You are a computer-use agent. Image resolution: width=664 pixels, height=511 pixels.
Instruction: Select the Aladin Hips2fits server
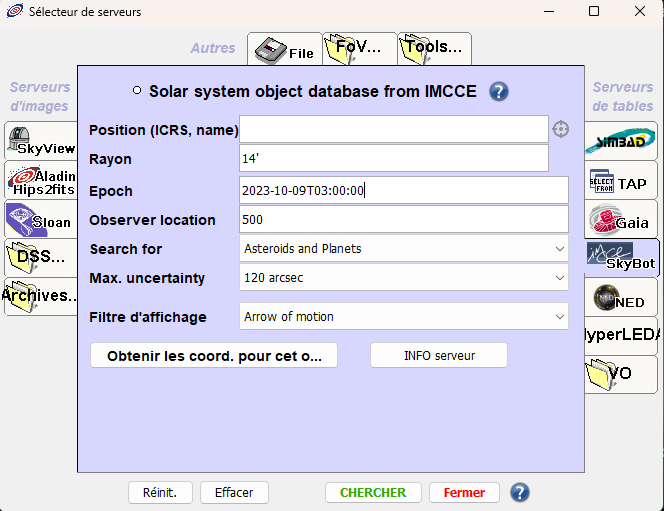click(42, 180)
